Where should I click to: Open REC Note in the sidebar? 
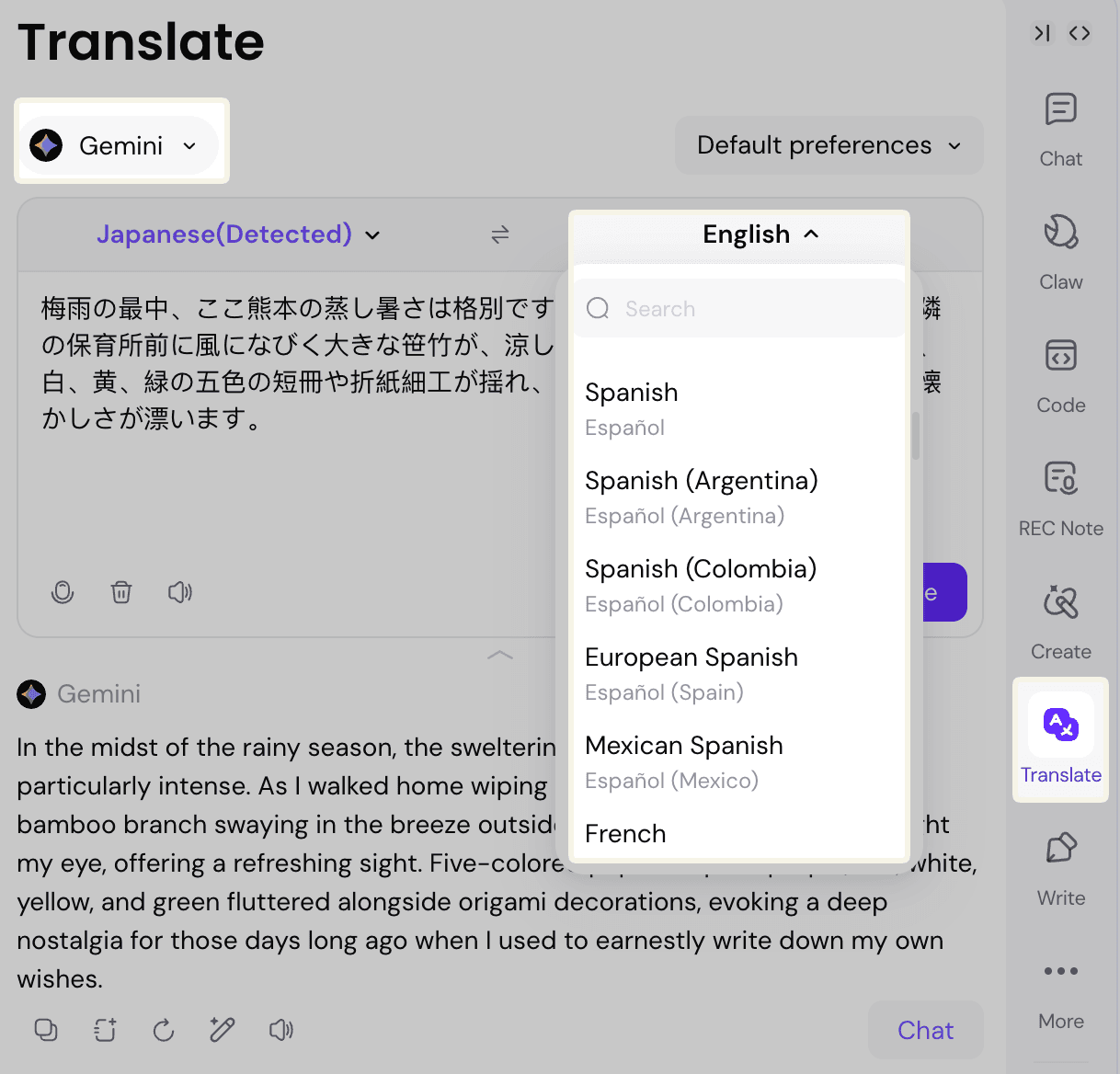coord(1060,499)
